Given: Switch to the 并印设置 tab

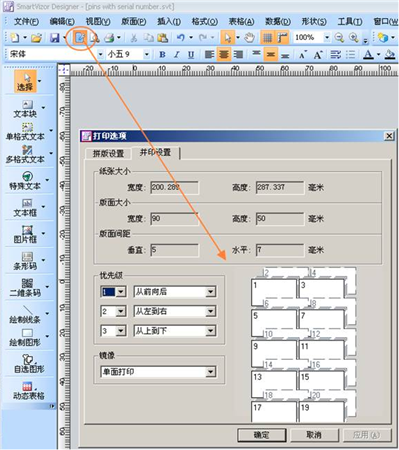Looking at the screenshot, I should coord(155,153).
